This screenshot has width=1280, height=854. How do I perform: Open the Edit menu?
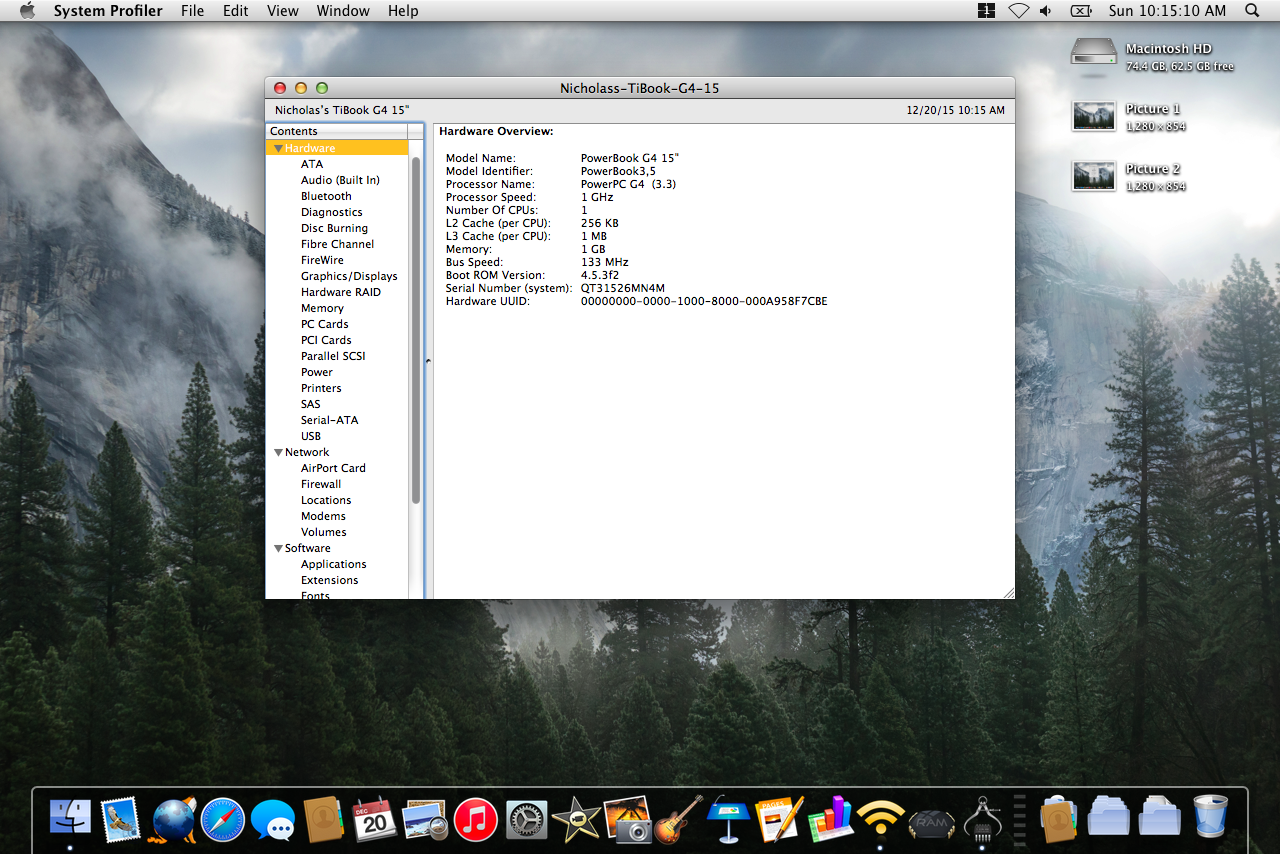click(x=236, y=11)
